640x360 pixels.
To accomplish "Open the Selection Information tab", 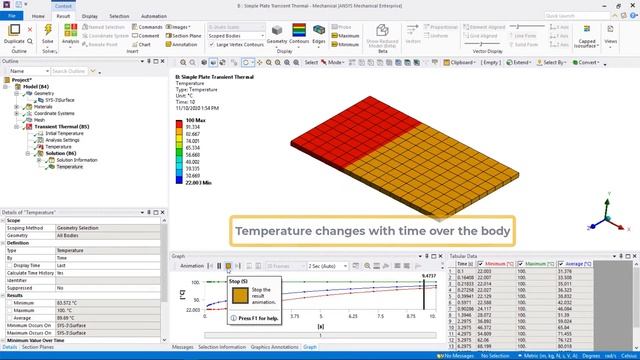I will click(222, 347).
